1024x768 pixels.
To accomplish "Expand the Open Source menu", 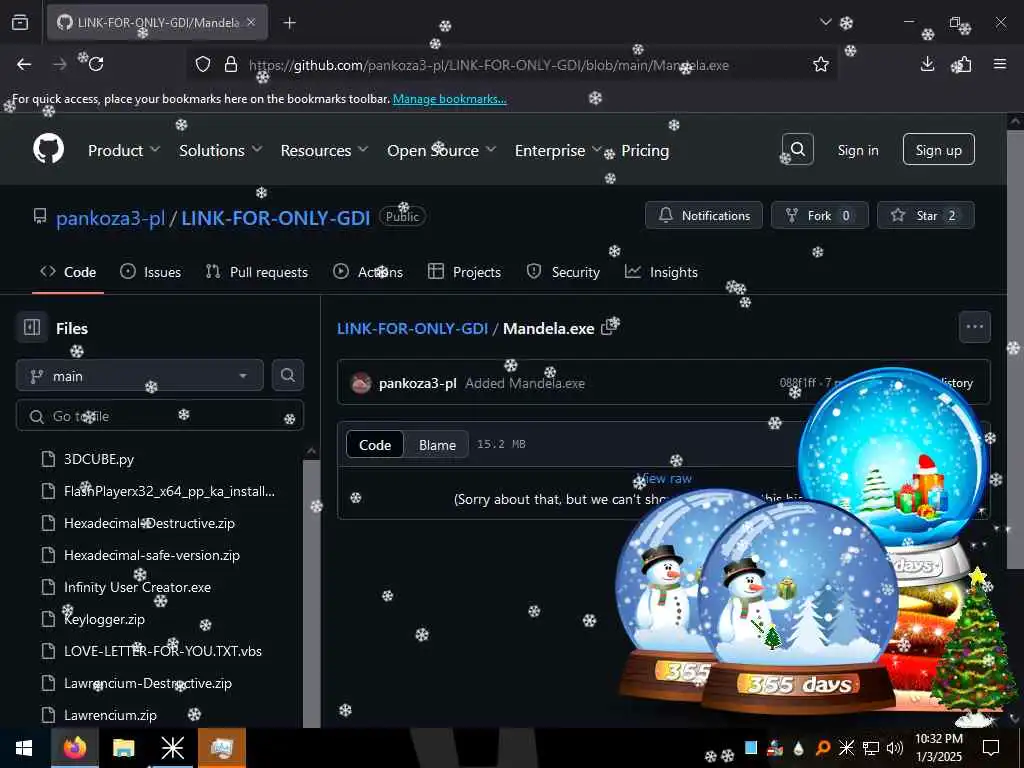I will point(441,150).
